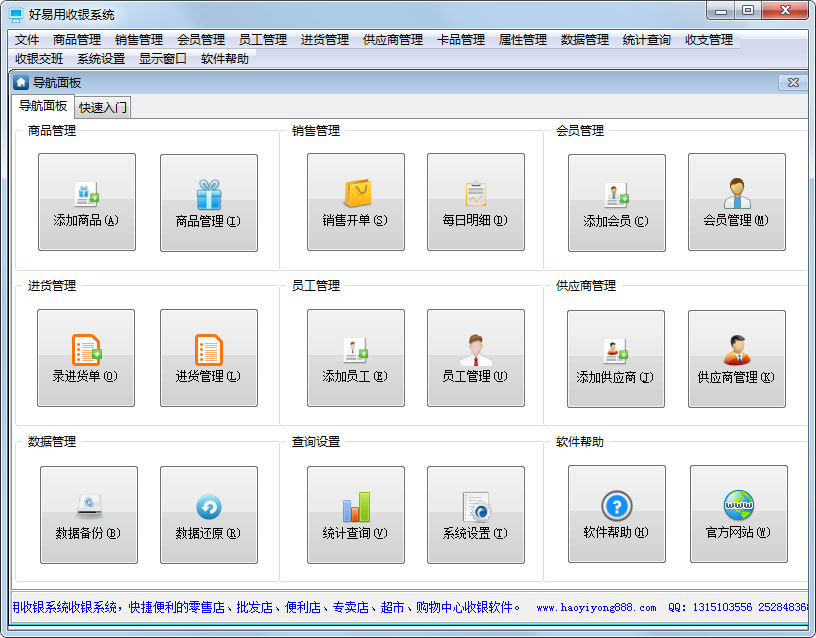Viewport: 816px width, 638px height.
Task: Click the QQ number text in status bar
Action: click(x=738, y=607)
